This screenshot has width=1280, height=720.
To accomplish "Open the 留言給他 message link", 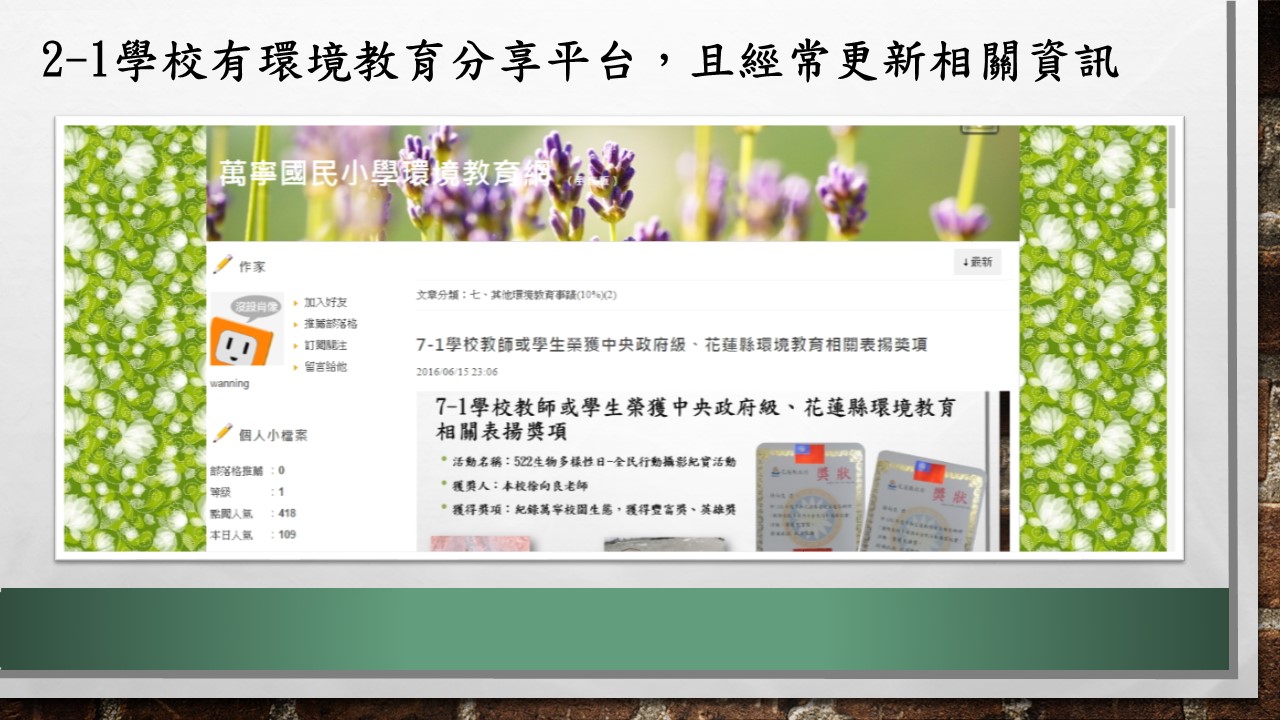I will 326,367.
